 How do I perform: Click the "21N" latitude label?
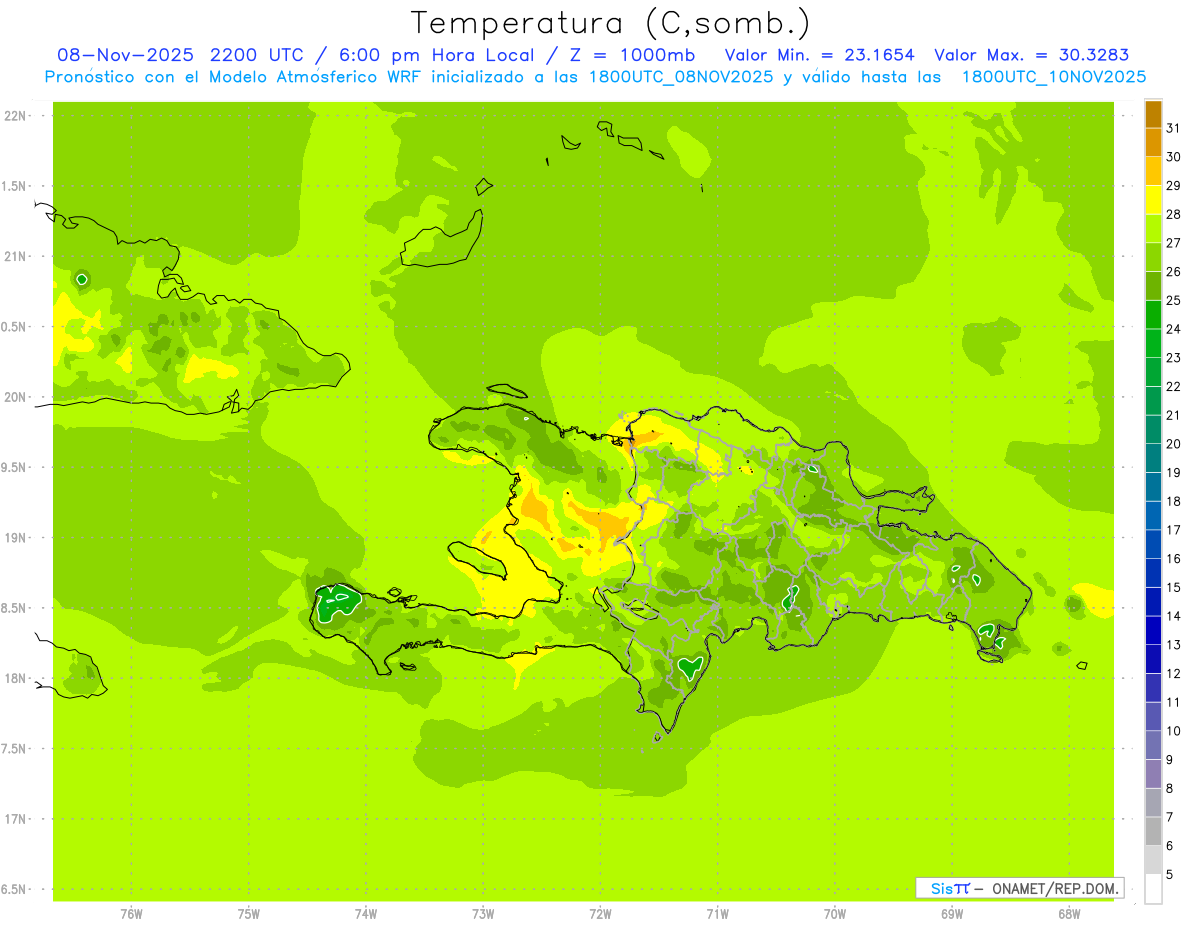click(17, 257)
